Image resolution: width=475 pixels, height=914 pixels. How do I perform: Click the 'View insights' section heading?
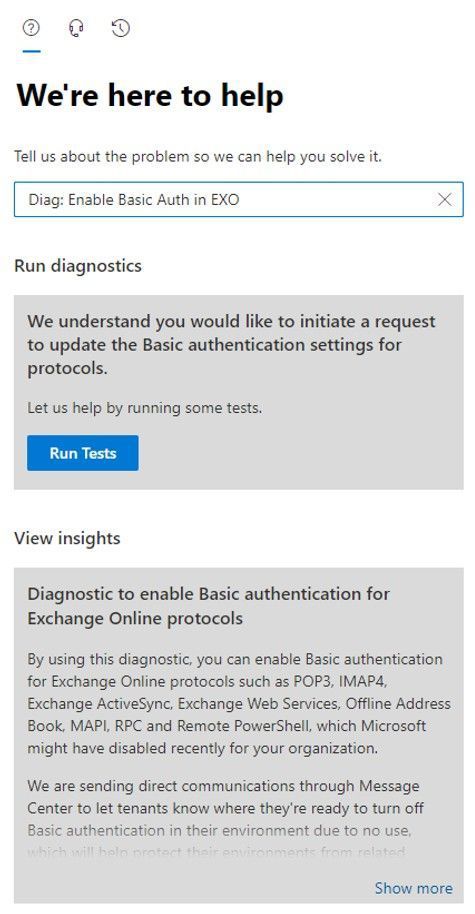pyautogui.click(x=67, y=538)
